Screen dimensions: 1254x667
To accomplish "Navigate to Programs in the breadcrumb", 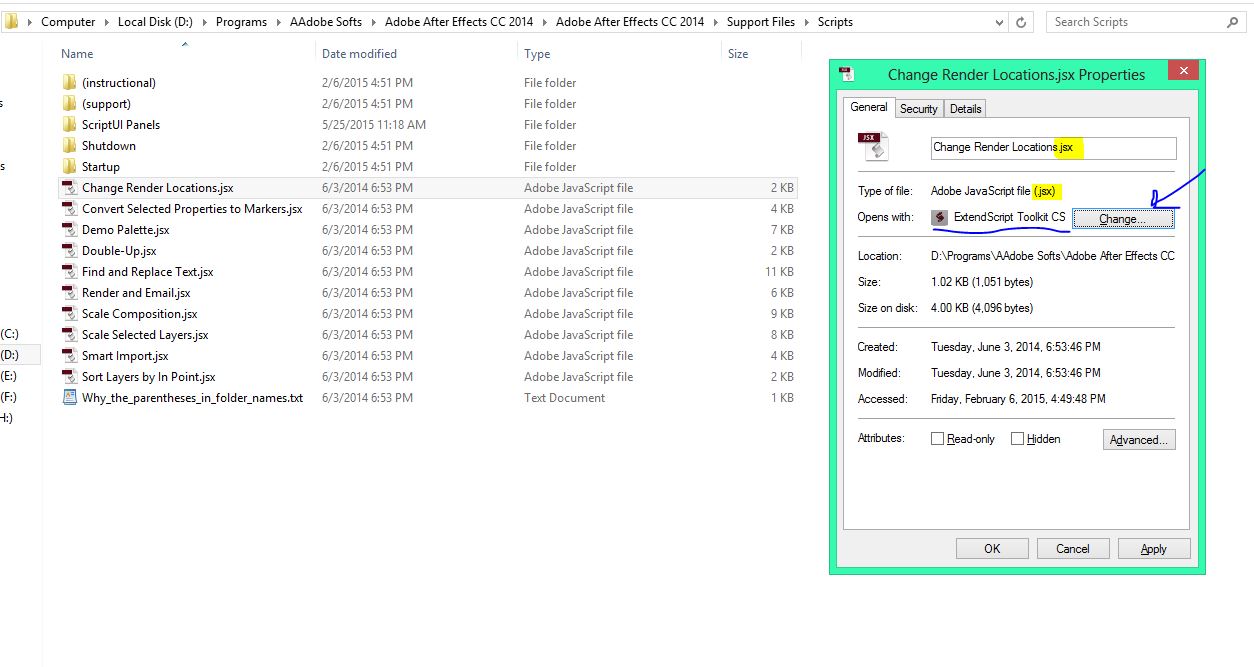I will tap(241, 21).
